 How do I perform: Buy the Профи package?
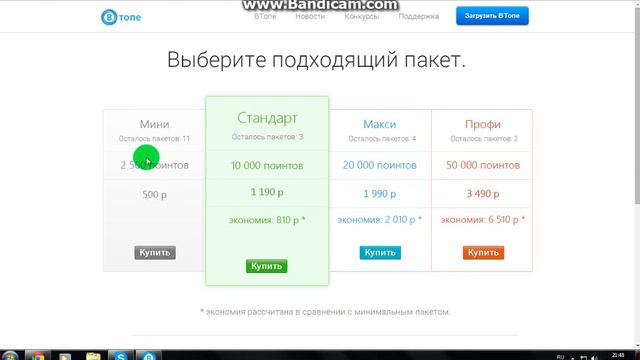(483, 253)
